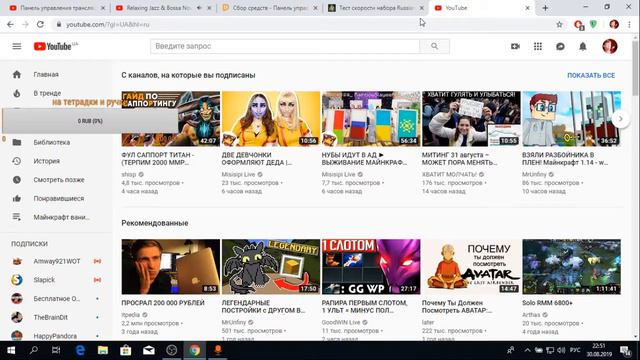640x360 pixels.
Task: Click the playlist icon beside Майнкрафт вани...
Action: coord(17,217)
